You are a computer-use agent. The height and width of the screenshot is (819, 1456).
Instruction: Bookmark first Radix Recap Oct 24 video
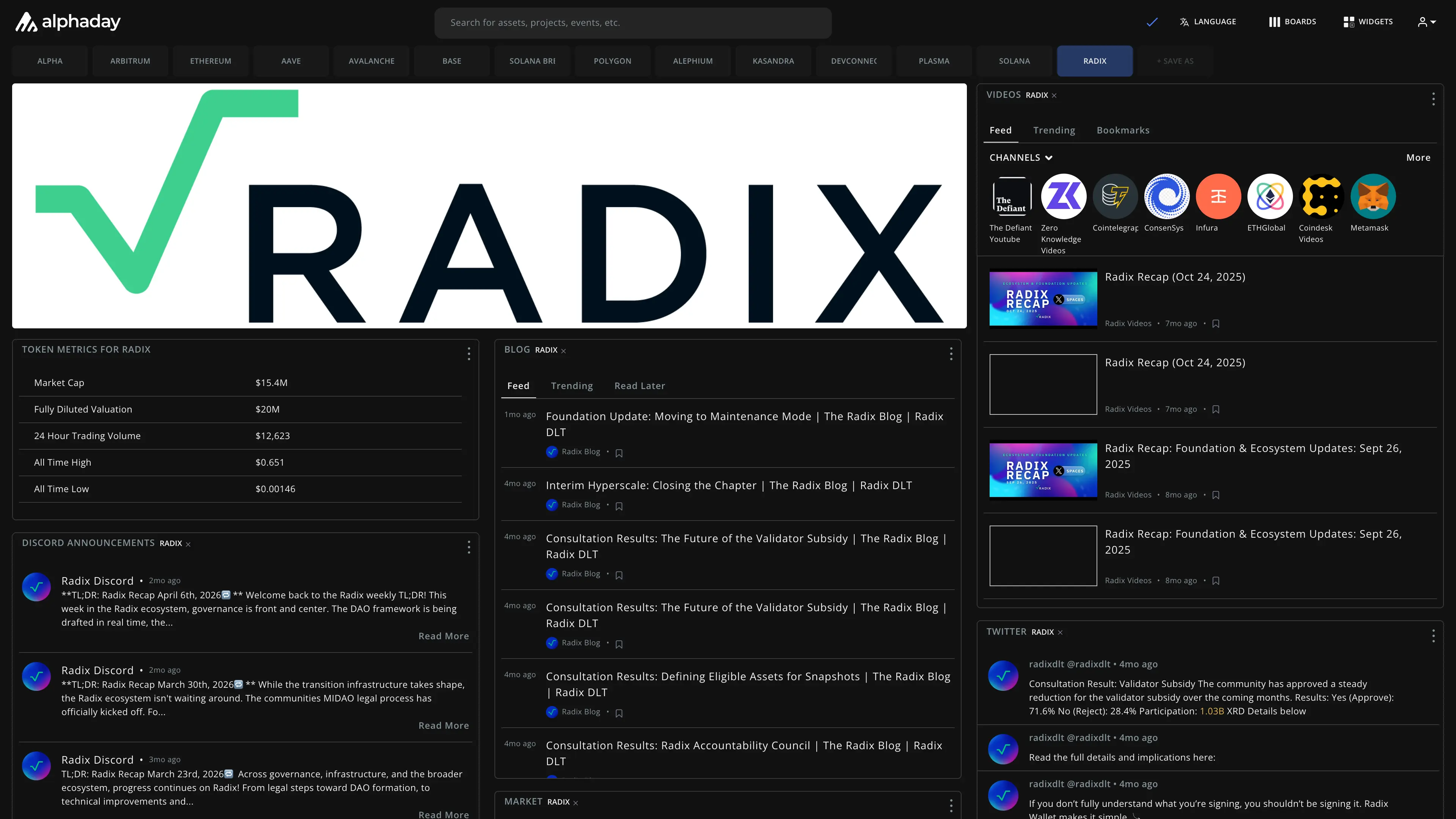(x=1216, y=324)
